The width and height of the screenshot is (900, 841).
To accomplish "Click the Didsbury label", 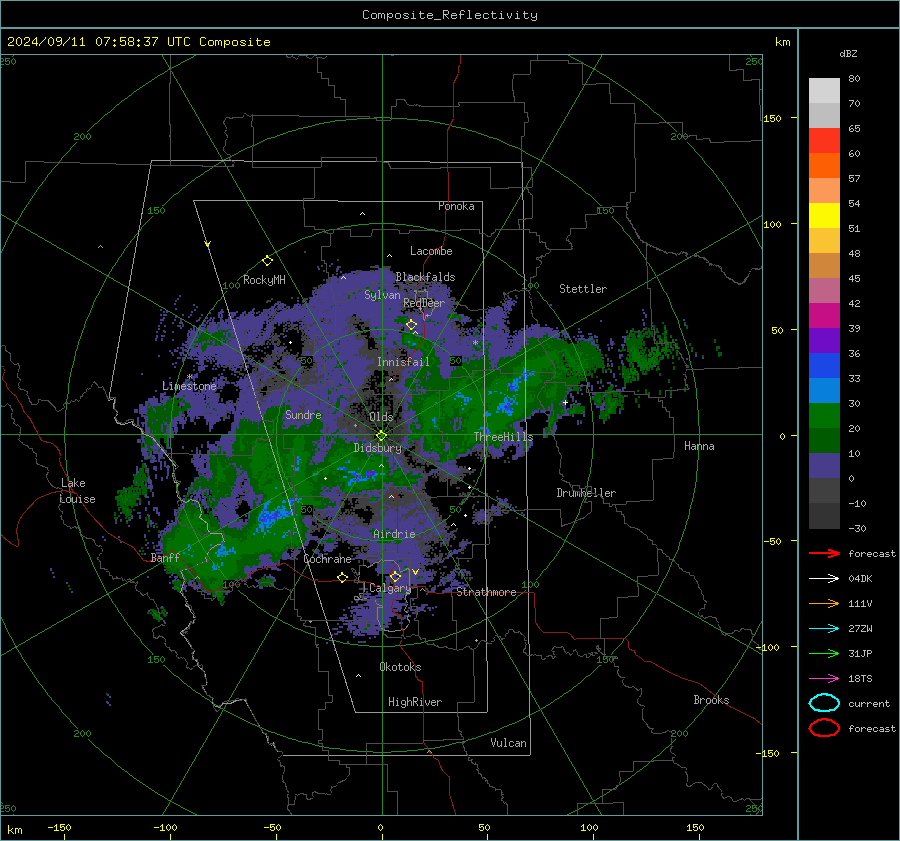I will pos(377,448).
